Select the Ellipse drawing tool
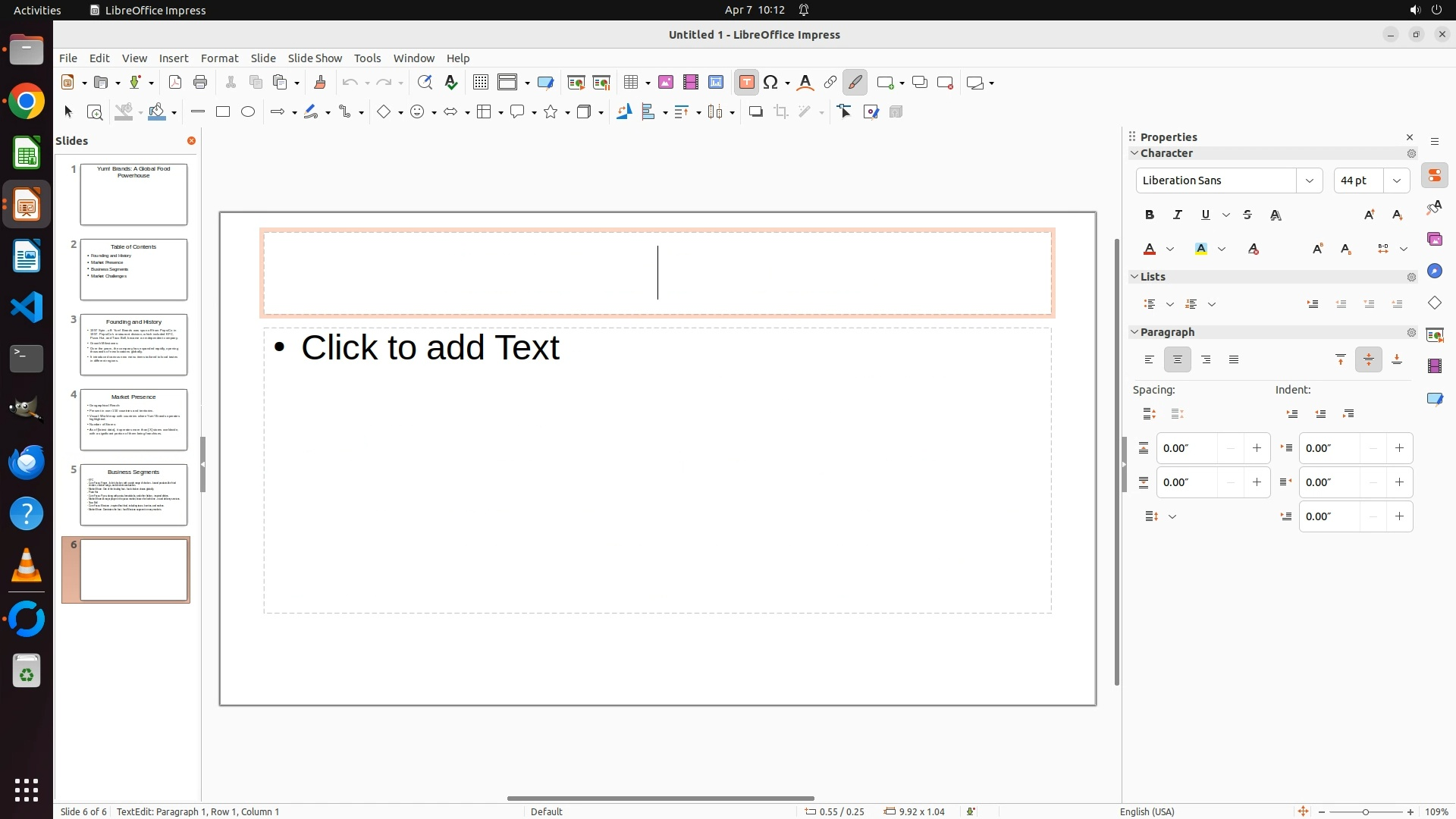Screen dimensions: 1456x819 click(248, 112)
